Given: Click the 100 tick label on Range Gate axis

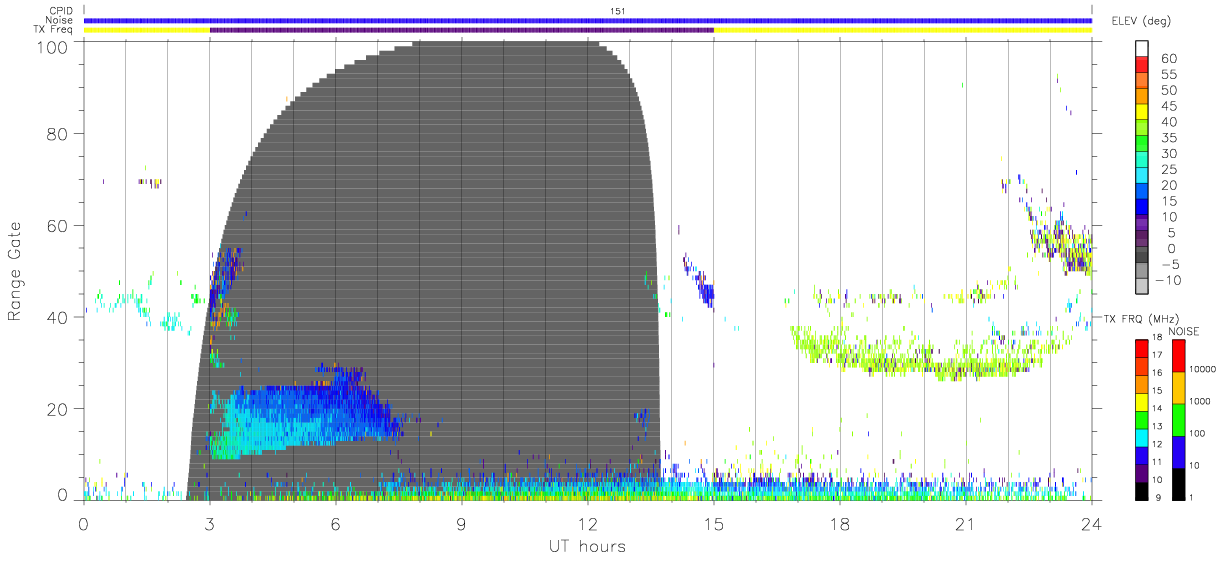Looking at the screenshot, I should (x=53, y=46).
